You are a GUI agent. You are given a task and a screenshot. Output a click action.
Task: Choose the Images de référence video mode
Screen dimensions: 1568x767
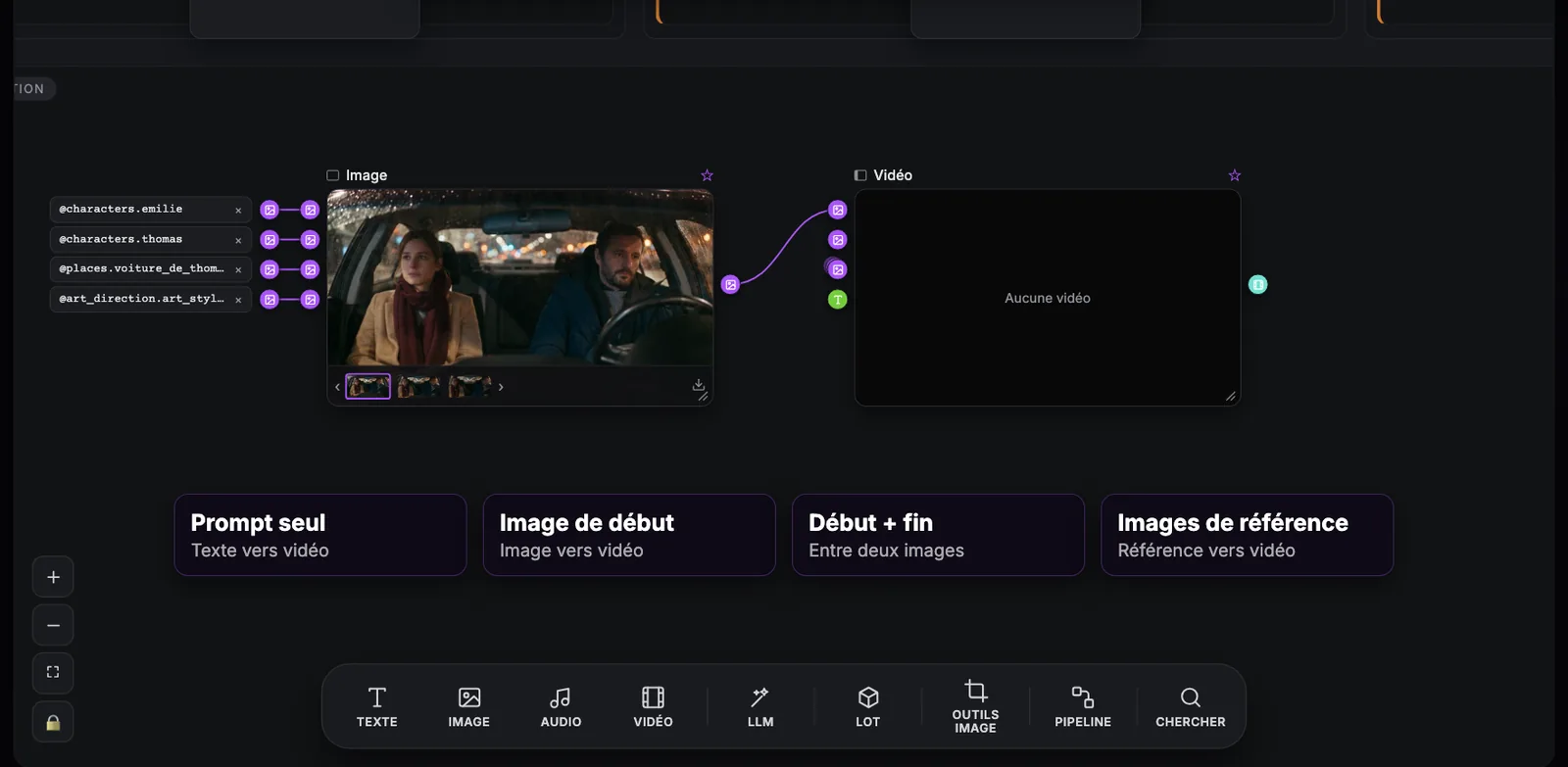1247,535
